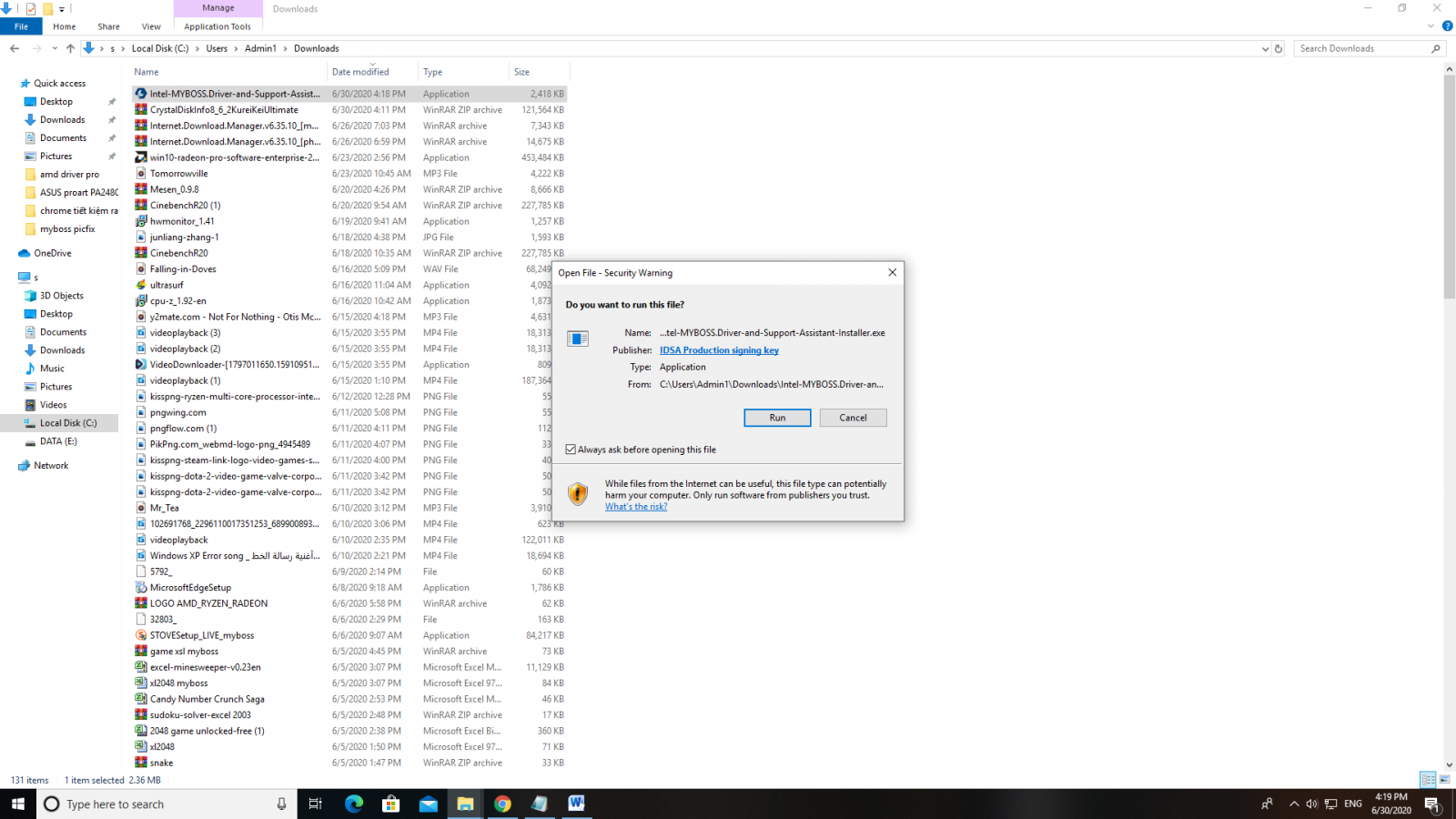
Task: Show hidden system tray icons
Action: pyautogui.click(x=1294, y=804)
